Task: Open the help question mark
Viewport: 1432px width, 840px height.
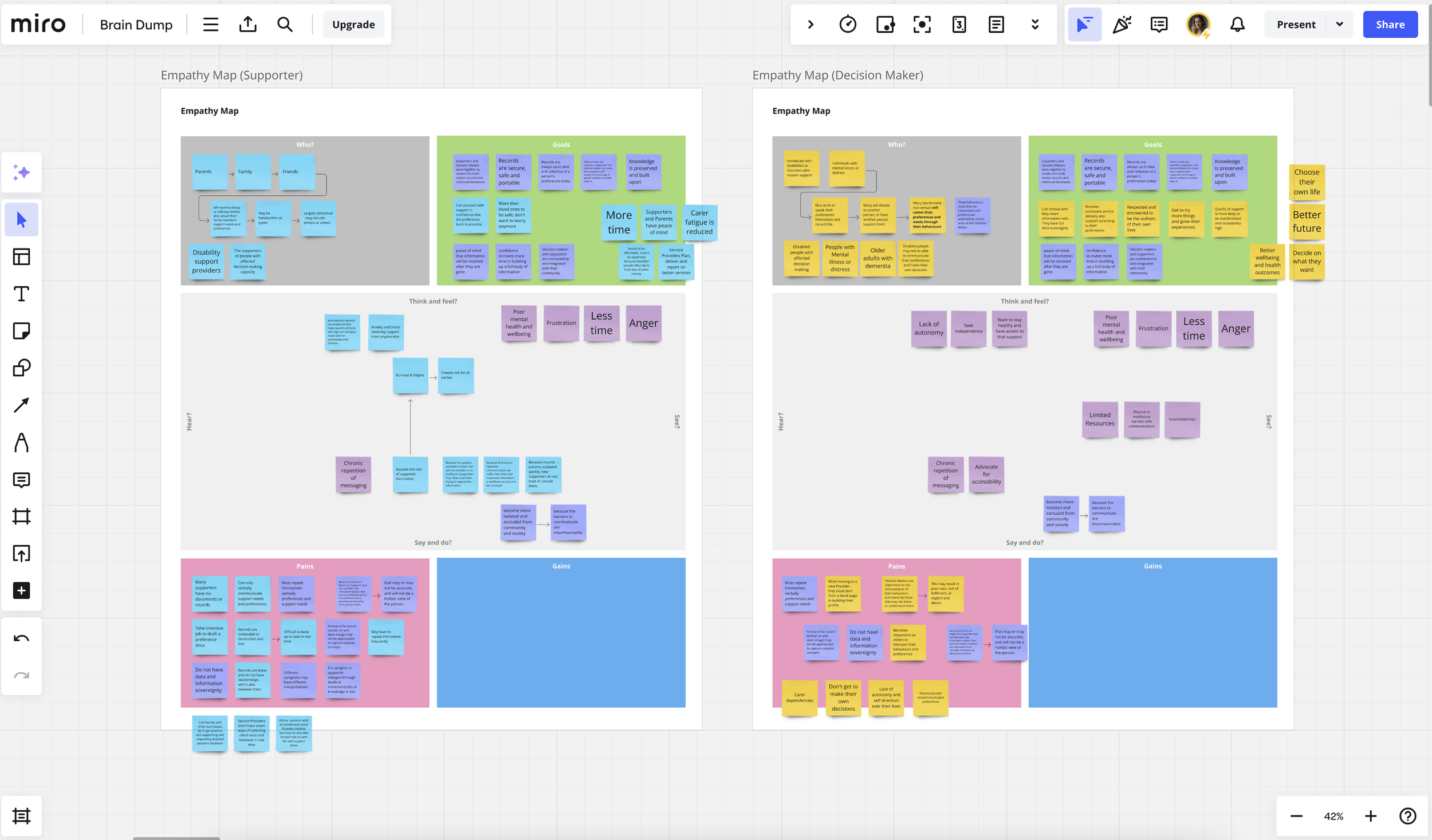Action: [x=1407, y=816]
